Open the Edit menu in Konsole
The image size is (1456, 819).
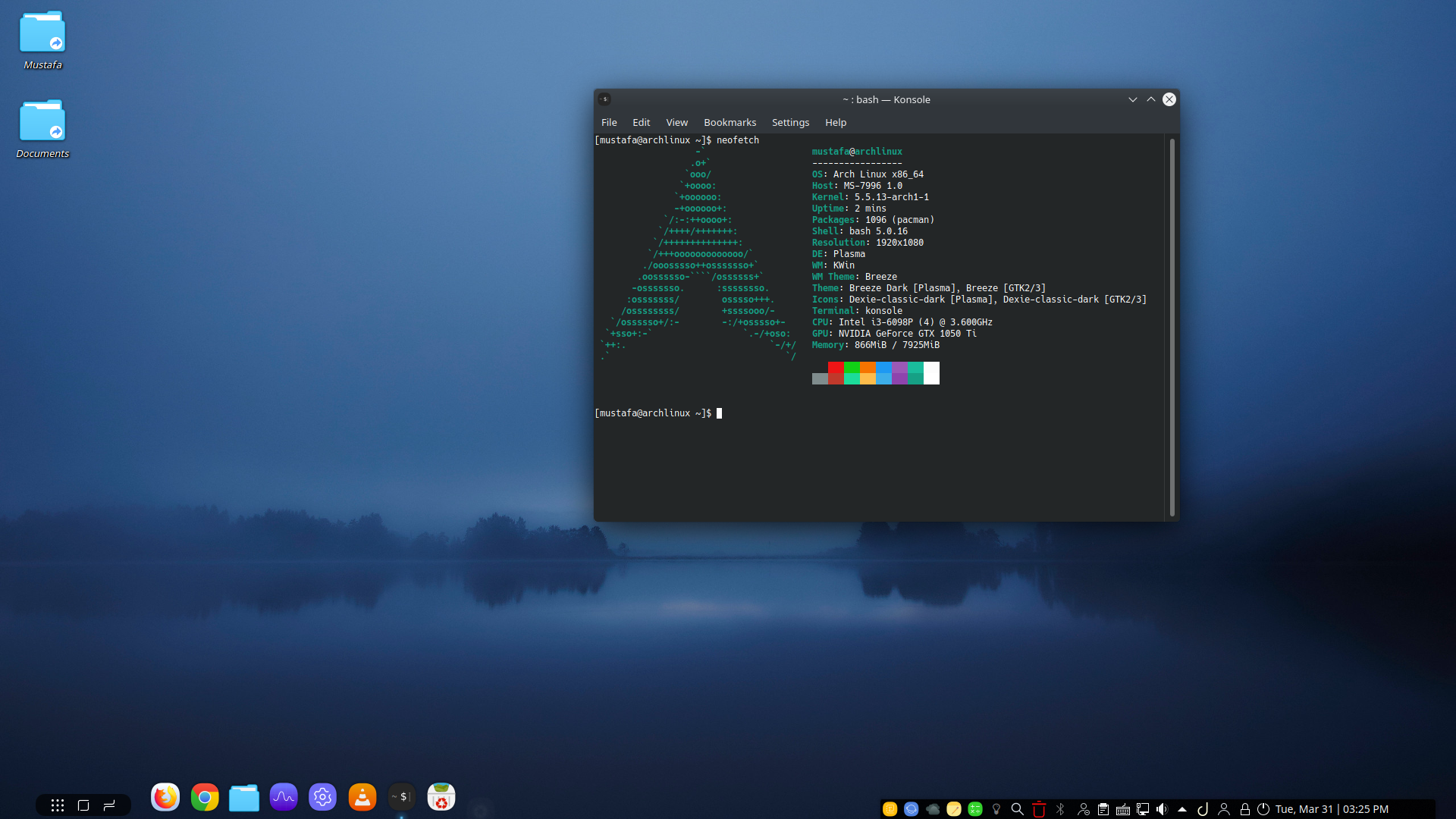pos(642,122)
